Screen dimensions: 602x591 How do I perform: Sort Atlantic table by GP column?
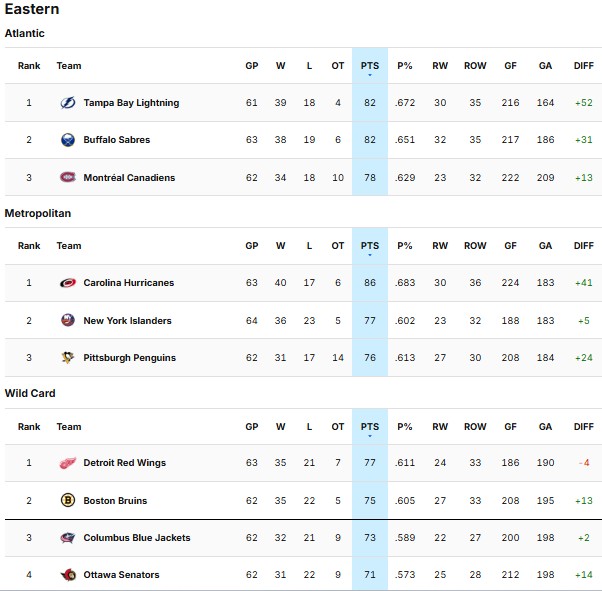point(252,66)
